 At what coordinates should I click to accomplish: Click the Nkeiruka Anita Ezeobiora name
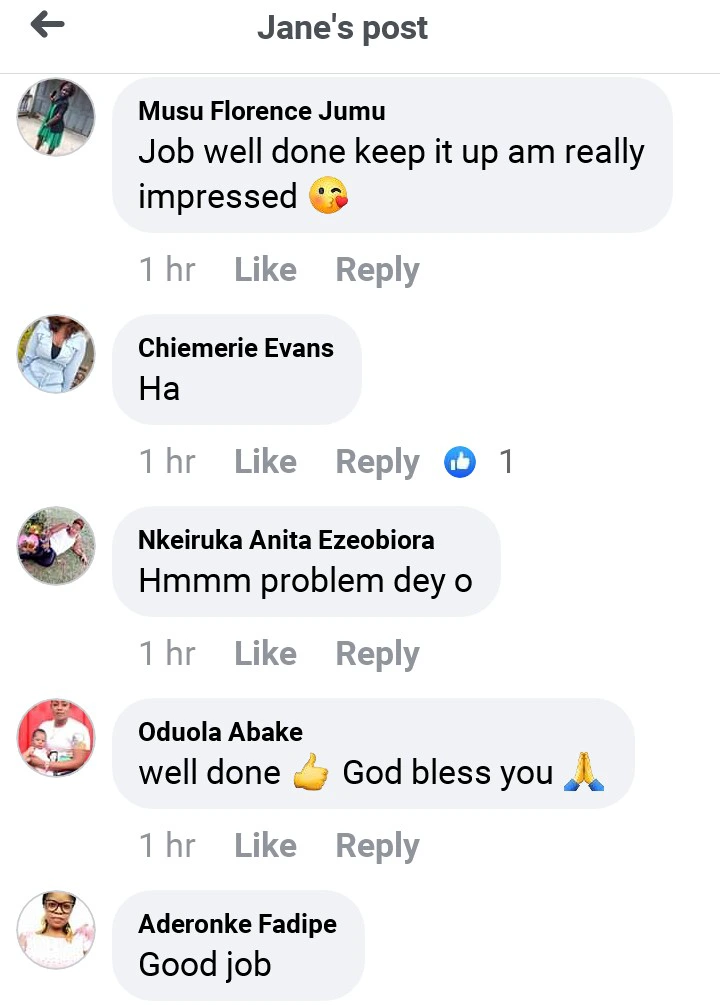point(286,540)
